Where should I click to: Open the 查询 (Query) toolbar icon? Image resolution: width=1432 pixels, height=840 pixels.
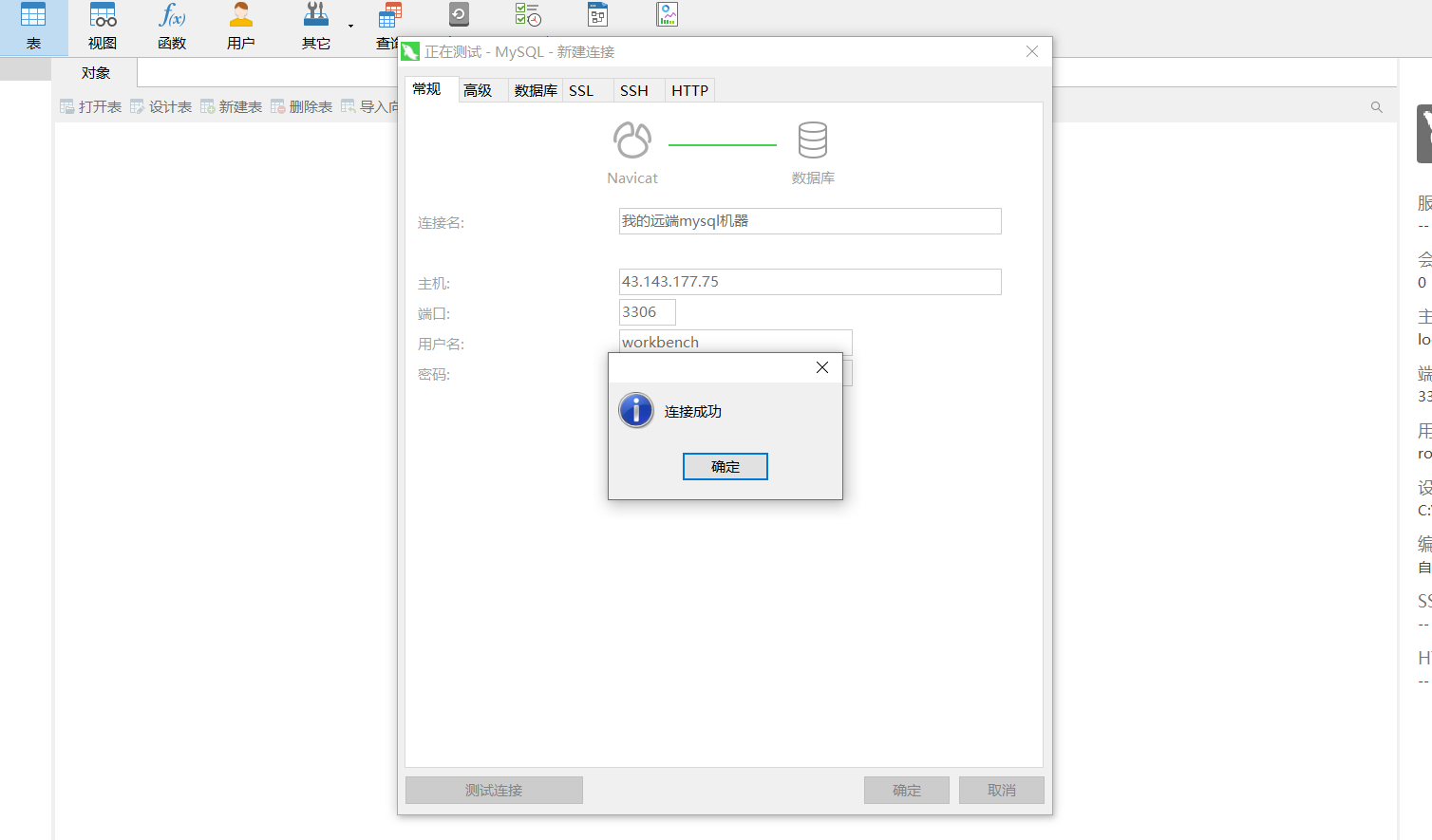387,27
